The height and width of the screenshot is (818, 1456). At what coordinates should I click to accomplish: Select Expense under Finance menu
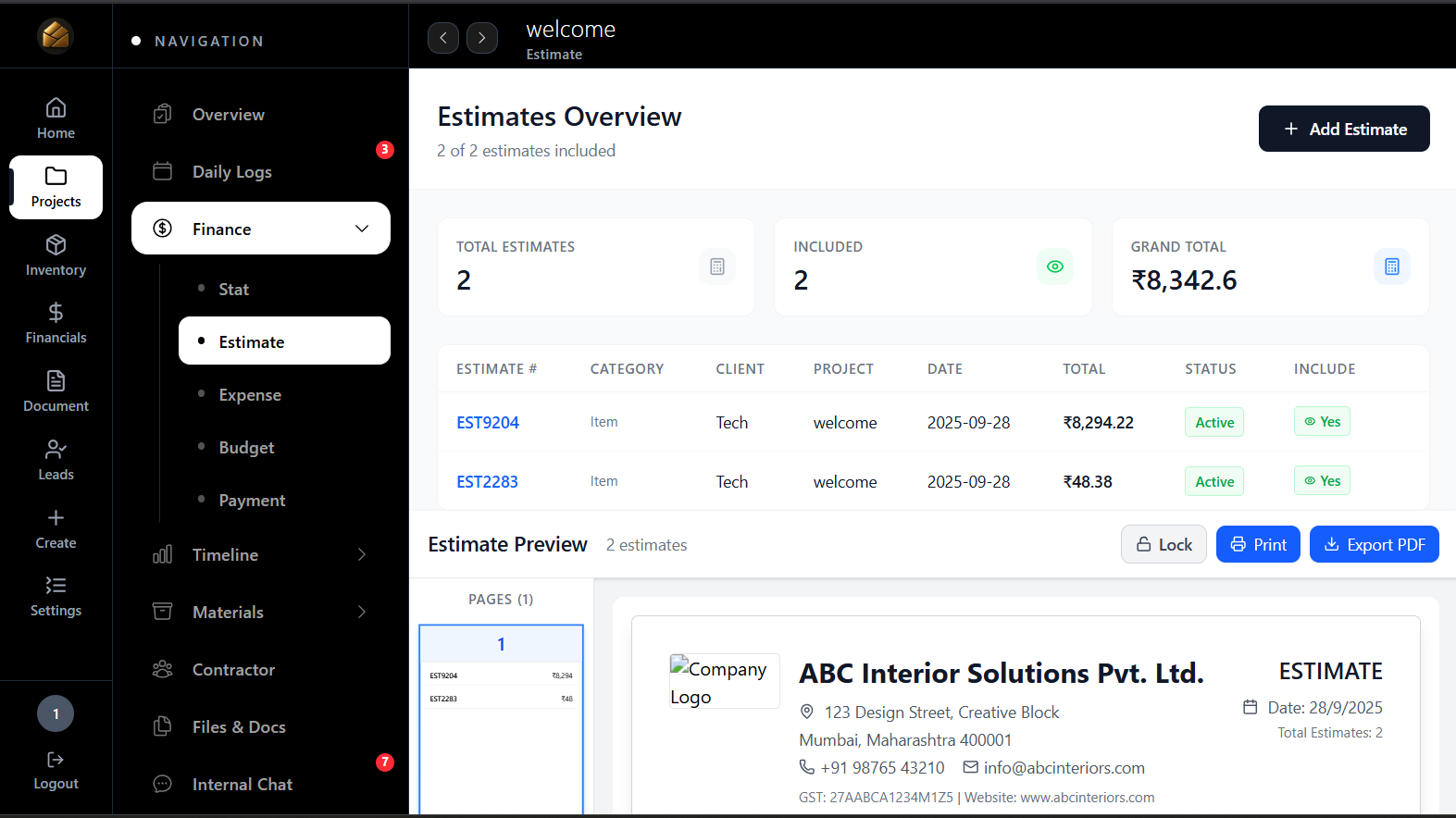click(250, 395)
